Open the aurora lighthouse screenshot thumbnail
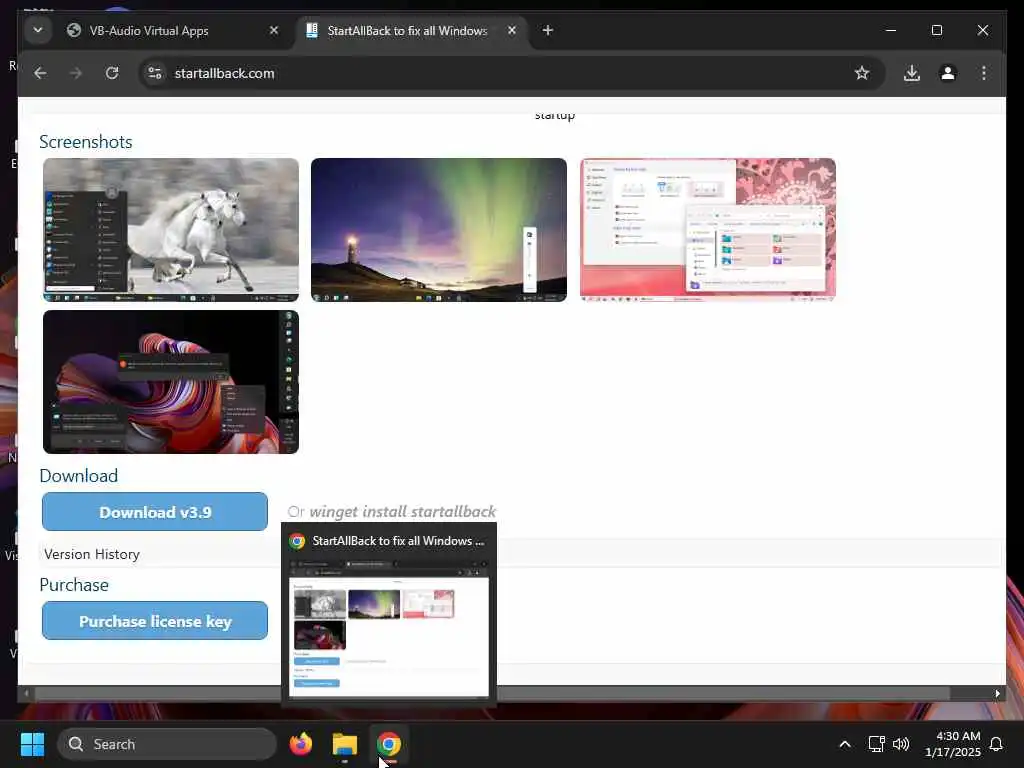The height and width of the screenshot is (768, 1024). pos(439,230)
